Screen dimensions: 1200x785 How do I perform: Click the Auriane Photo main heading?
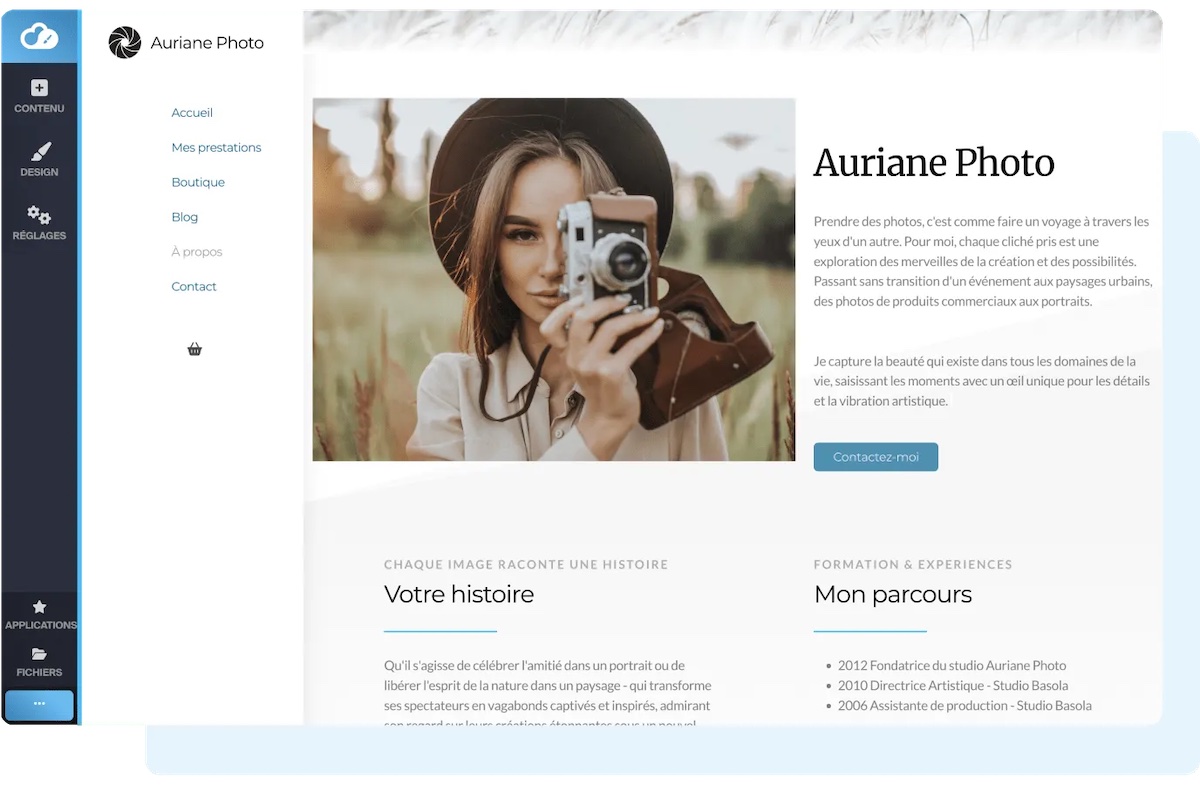[x=934, y=163]
